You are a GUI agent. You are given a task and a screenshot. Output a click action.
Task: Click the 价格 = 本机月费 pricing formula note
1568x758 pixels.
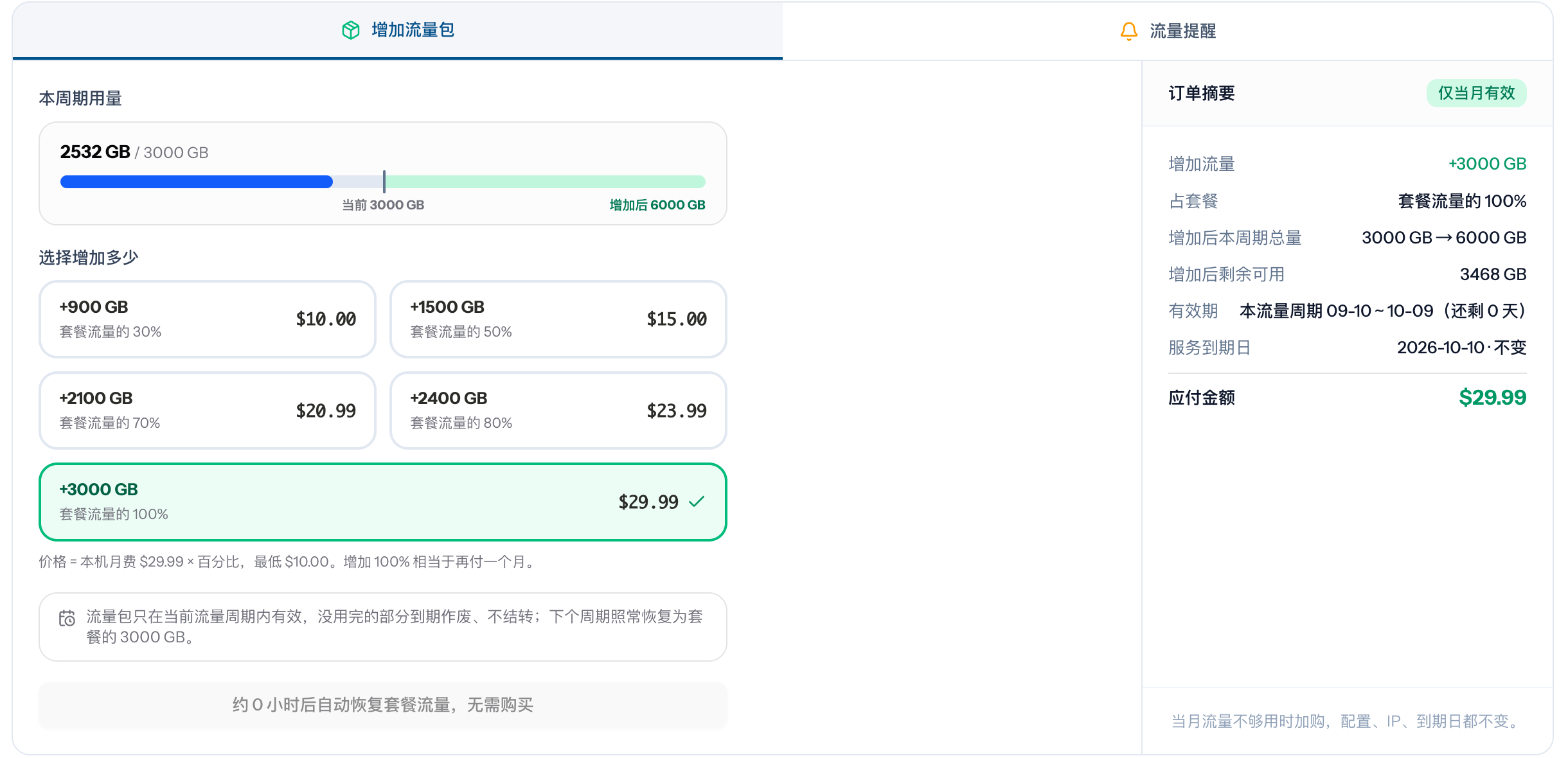click(289, 562)
